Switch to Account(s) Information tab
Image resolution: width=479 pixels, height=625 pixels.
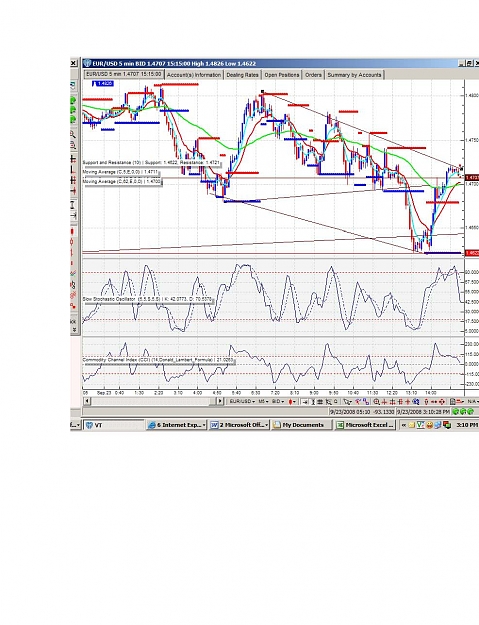point(194,75)
